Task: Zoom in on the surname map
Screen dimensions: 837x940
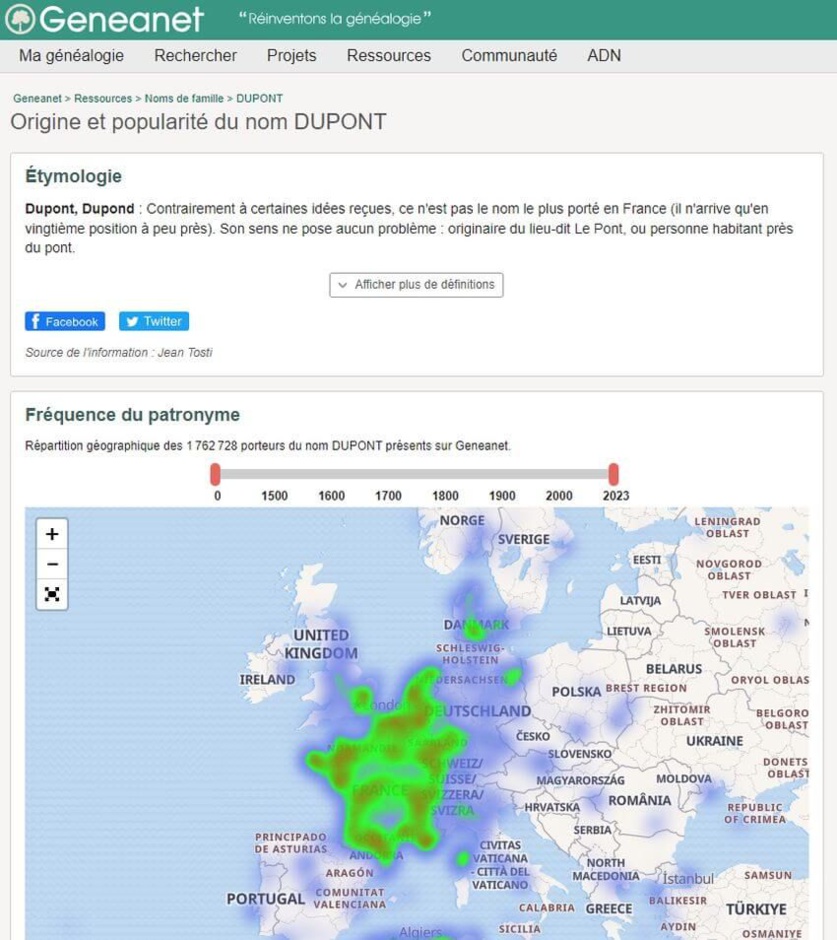Action: (x=52, y=534)
